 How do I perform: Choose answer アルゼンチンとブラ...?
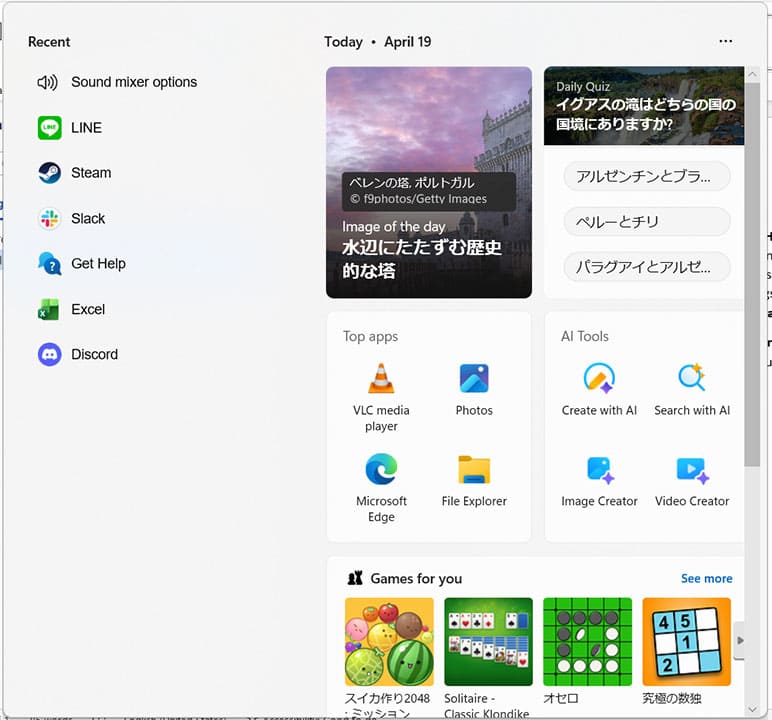click(x=646, y=176)
